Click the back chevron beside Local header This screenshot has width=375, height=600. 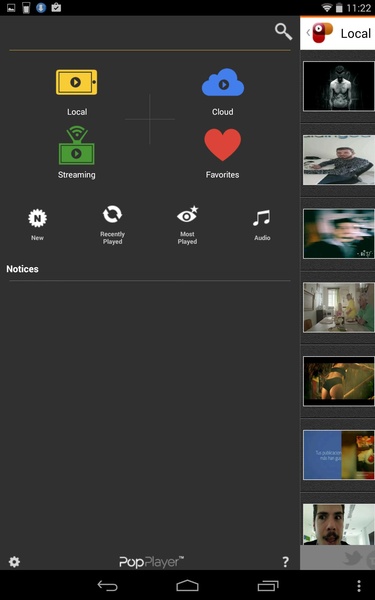308,33
